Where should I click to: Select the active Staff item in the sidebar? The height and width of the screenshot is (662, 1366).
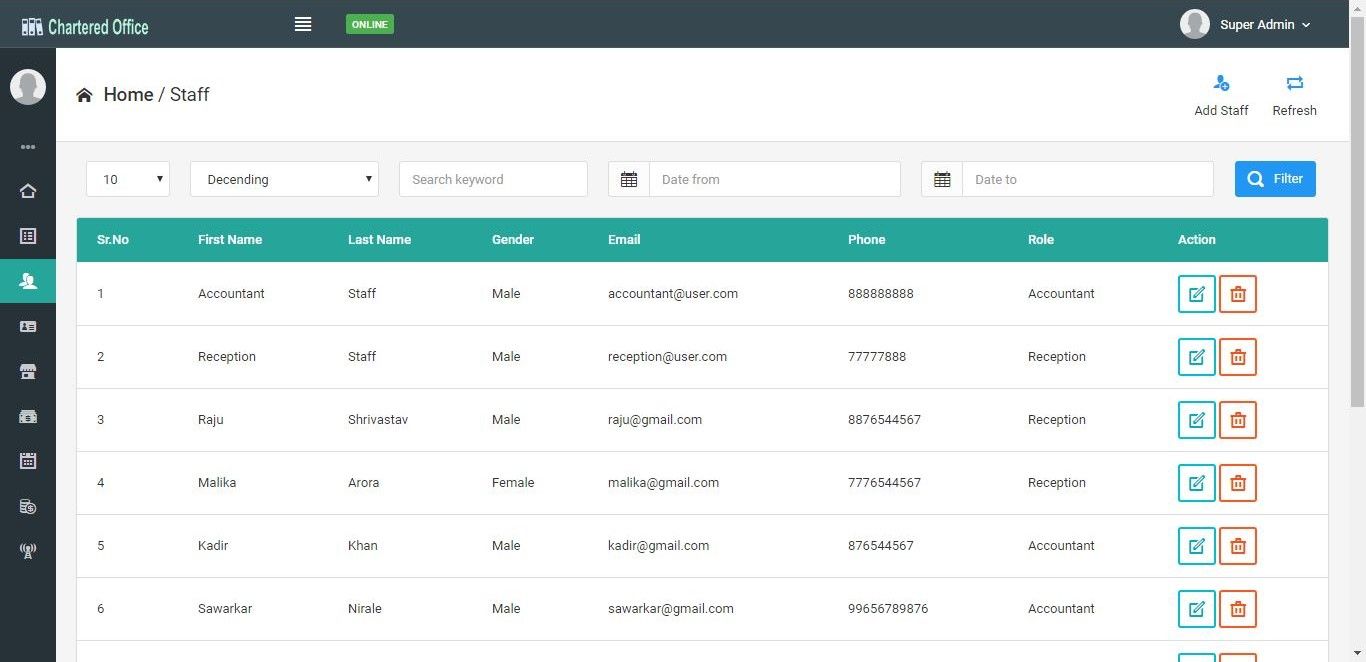click(28, 283)
